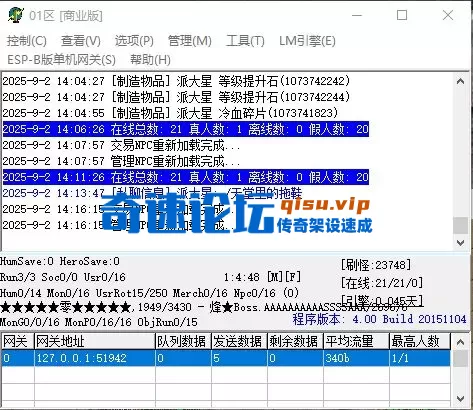473x410 pixels.
Task: Open the 查看(V) menu
Action: 81,41
